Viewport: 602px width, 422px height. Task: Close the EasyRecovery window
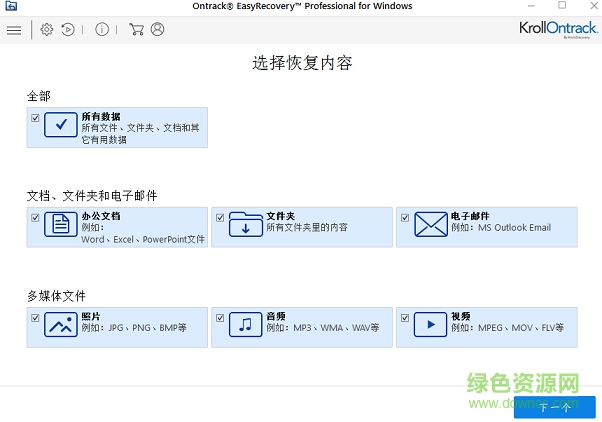pos(594,5)
